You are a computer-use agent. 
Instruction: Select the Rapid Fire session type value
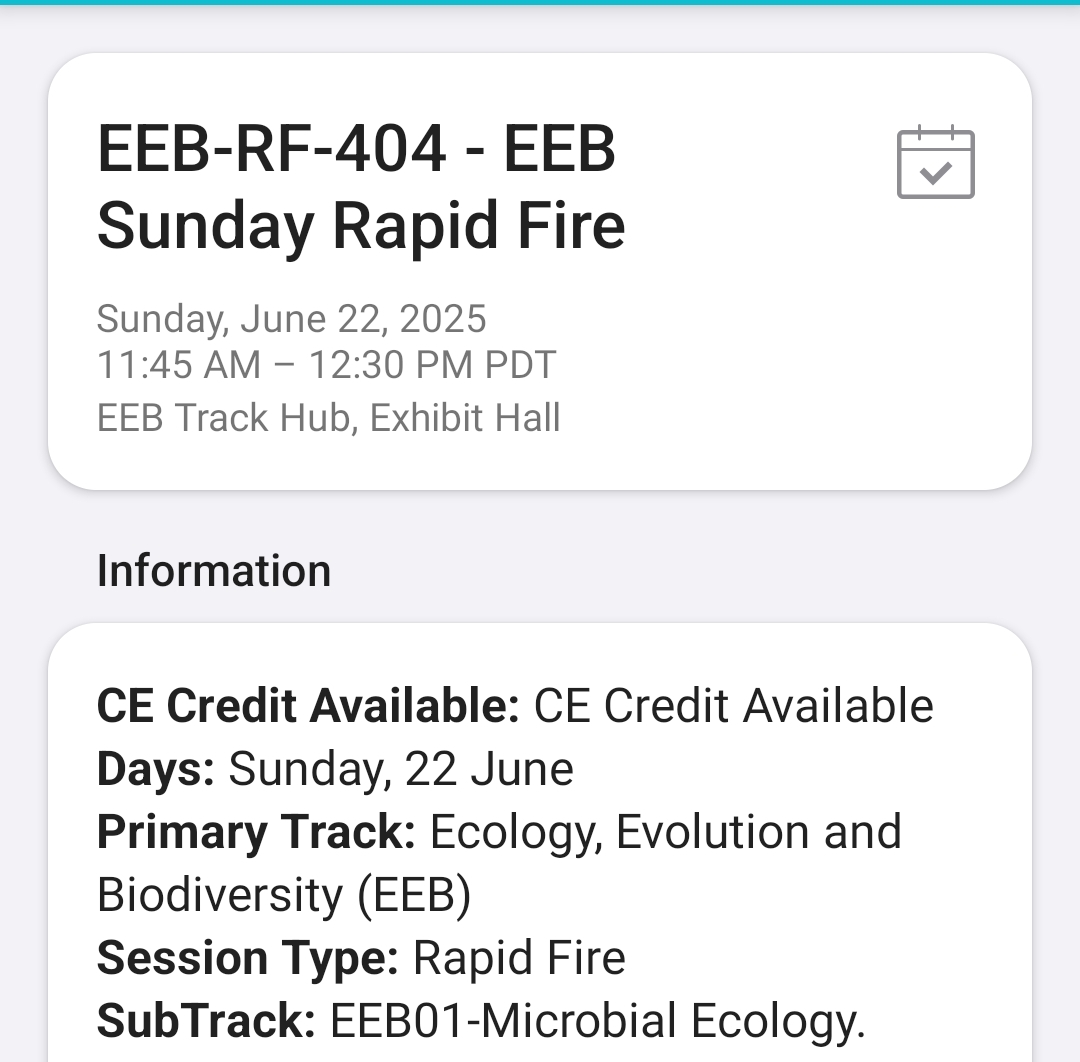(x=519, y=958)
